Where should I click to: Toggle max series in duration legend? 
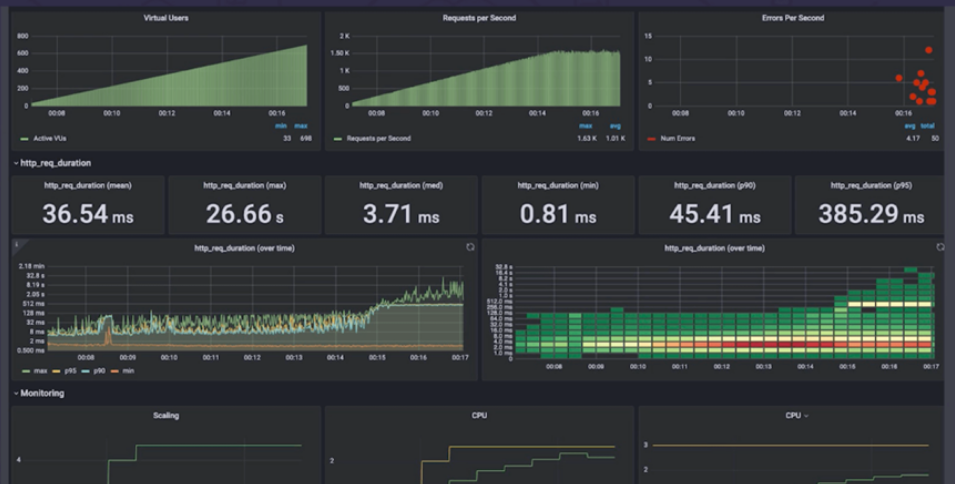40,371
